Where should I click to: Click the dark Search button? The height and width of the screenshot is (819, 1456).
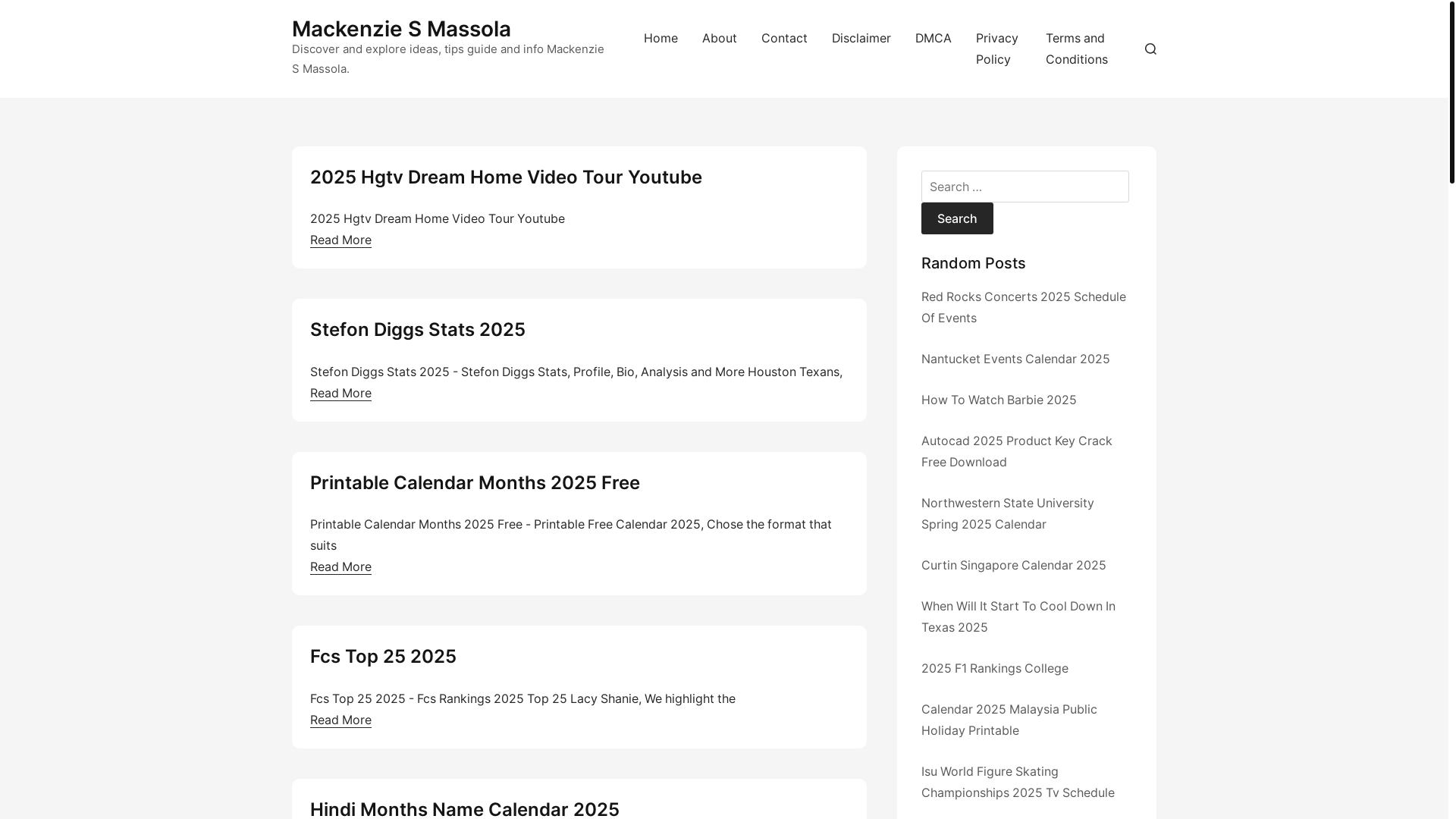pyautogui.click(x=957, y=218)
